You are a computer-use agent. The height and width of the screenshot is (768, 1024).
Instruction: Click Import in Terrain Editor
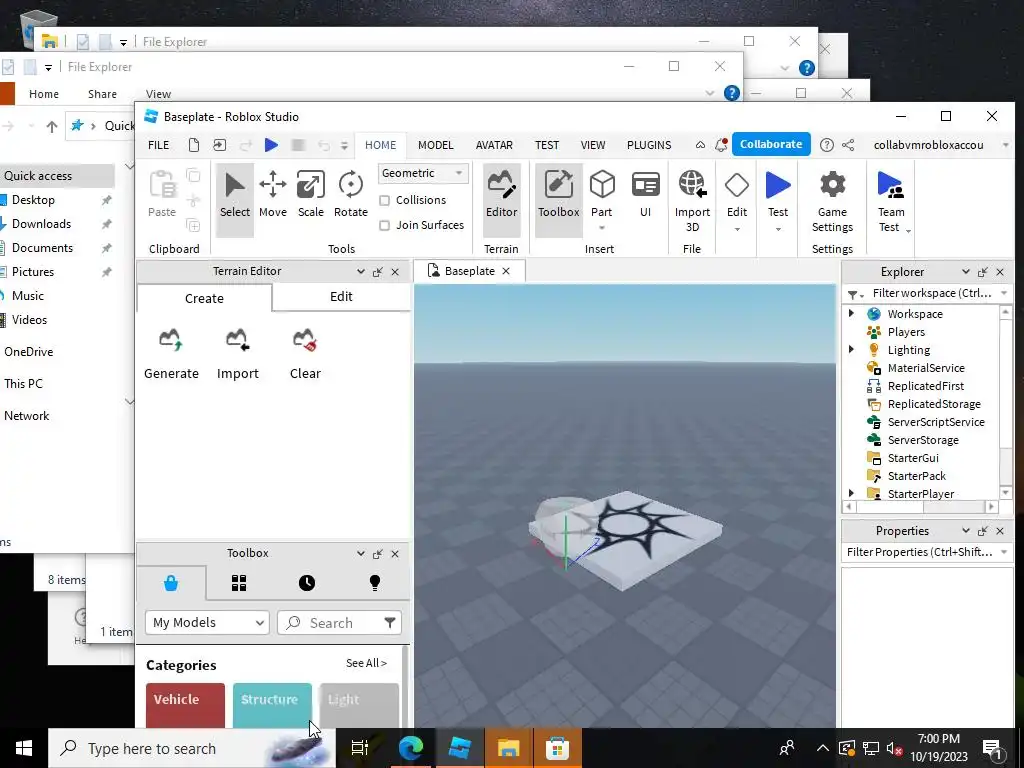click(x=238, y=355)
